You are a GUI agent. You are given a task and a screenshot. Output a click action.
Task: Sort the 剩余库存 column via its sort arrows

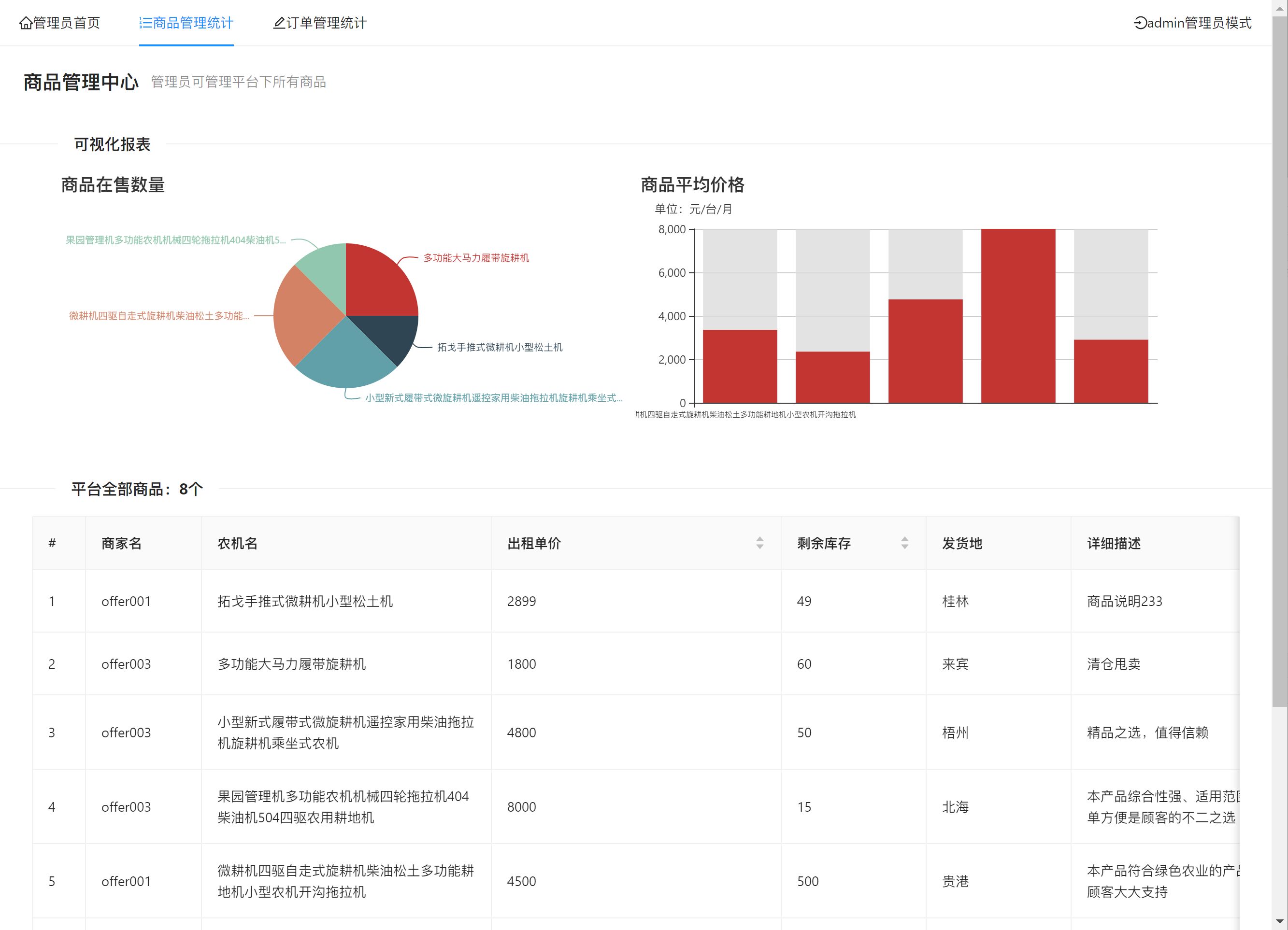click(x=904, y=543)
